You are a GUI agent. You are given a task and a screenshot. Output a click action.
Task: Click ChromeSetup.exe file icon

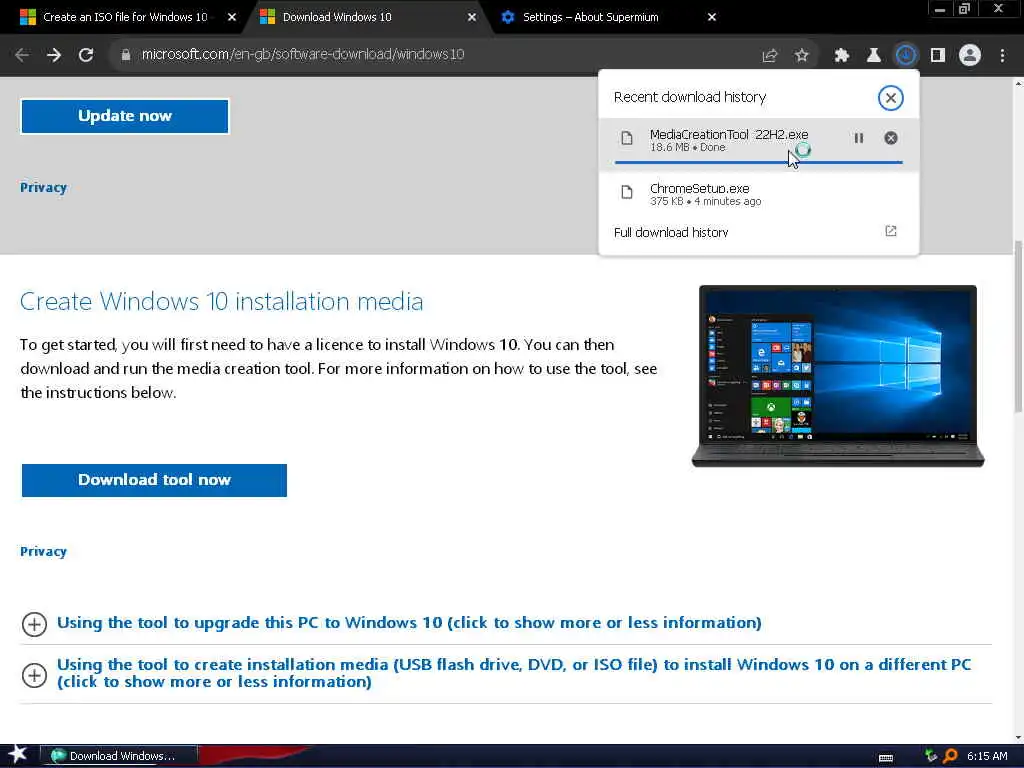pos(627,193)
